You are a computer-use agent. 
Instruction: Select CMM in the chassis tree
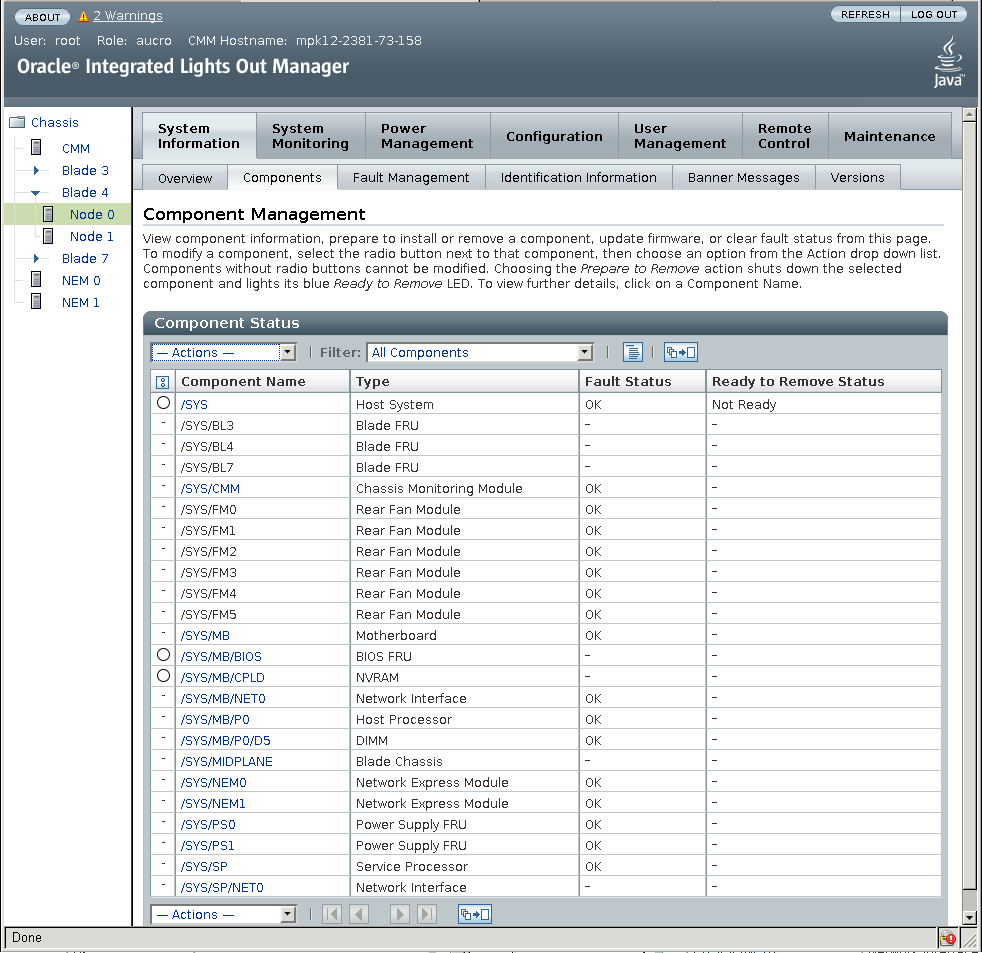coord(76,148)
